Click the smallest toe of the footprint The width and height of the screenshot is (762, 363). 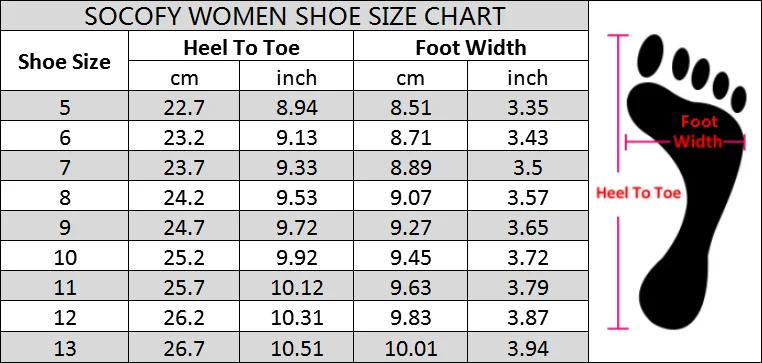point(739,99)
